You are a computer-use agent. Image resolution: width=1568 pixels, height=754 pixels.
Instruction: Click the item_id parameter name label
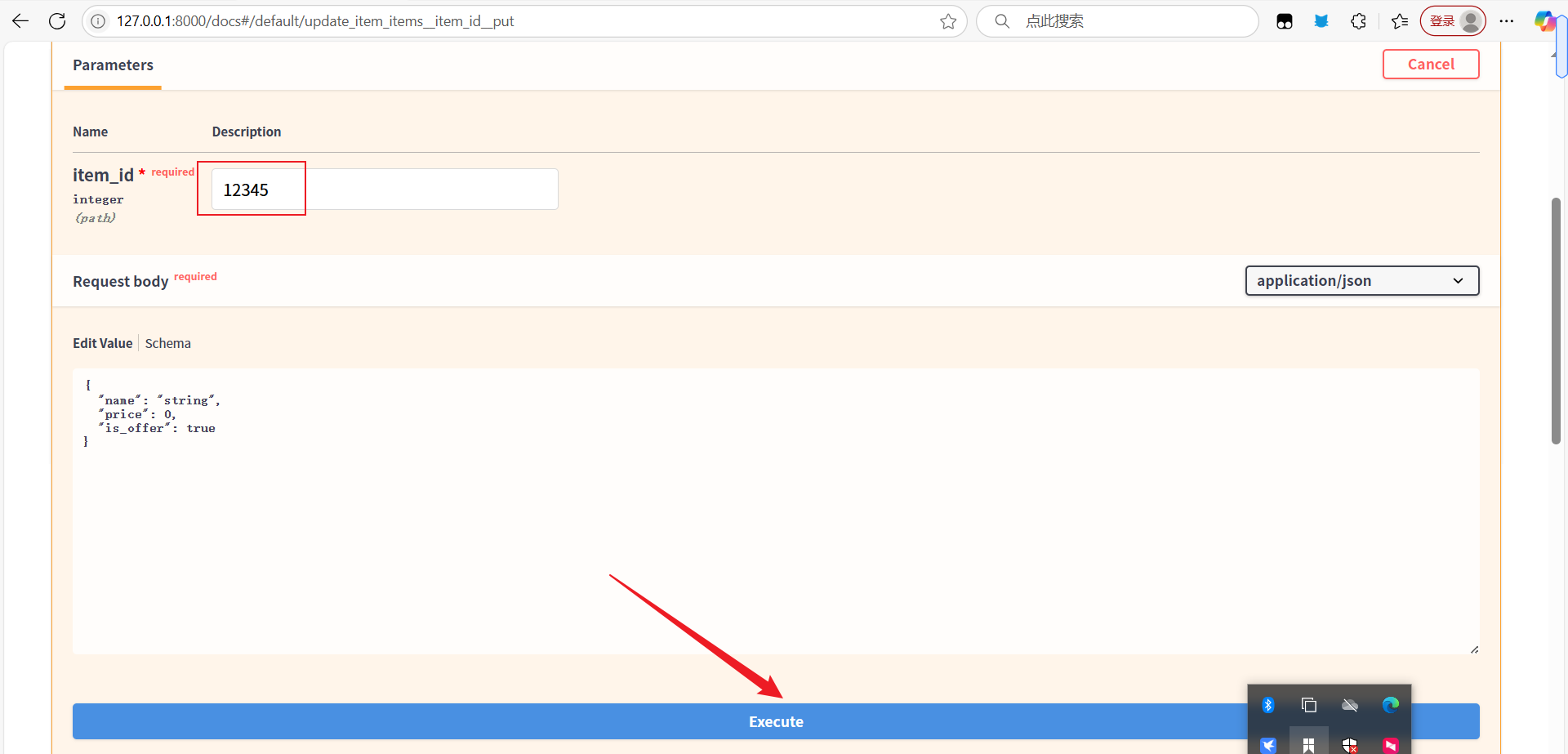[x=103, y=176]
